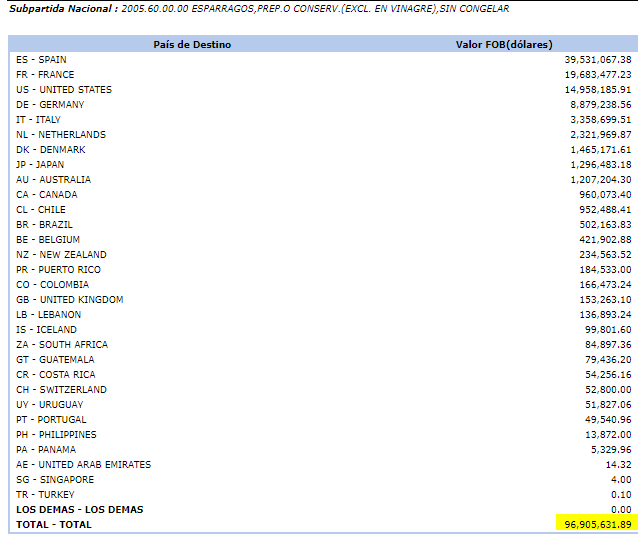Select the CO - COLOMBIA row label
The height and width of the screenshot is (535, 638).
52,285
